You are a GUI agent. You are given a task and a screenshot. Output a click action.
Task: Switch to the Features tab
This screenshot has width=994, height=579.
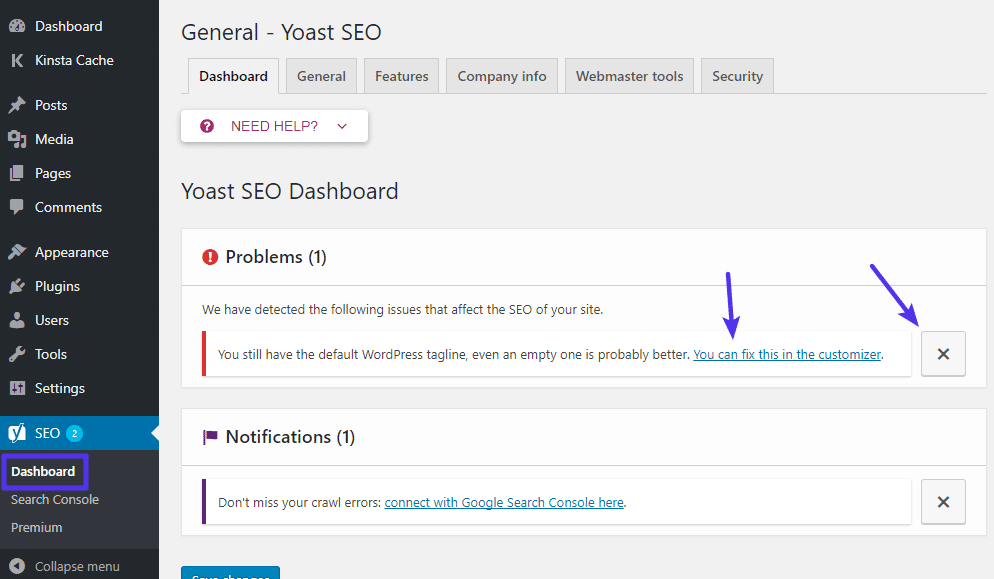click(401, 76)
